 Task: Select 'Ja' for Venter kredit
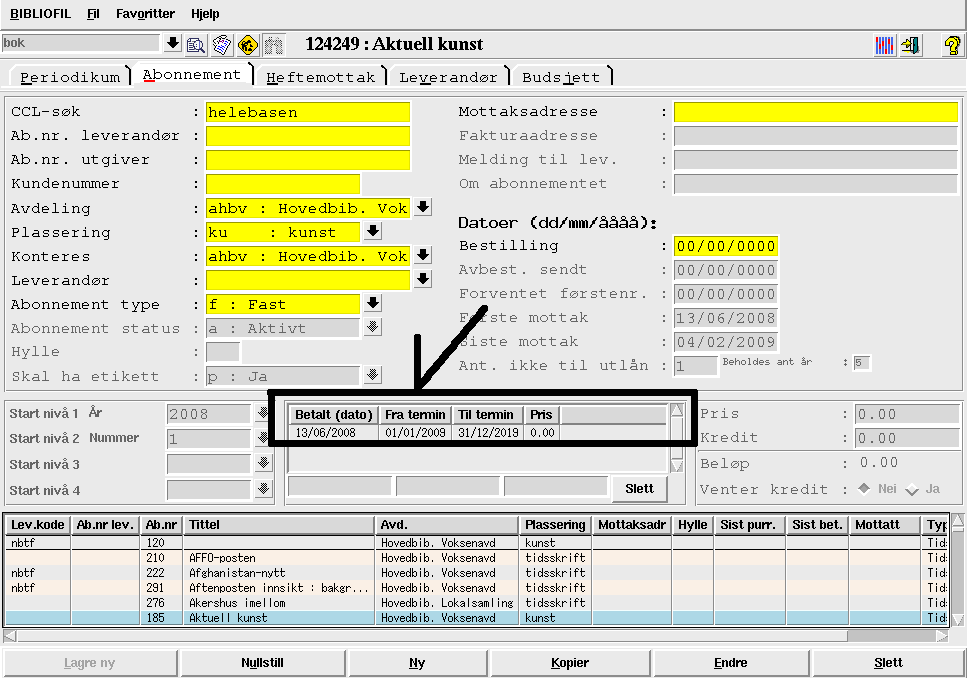911,489
